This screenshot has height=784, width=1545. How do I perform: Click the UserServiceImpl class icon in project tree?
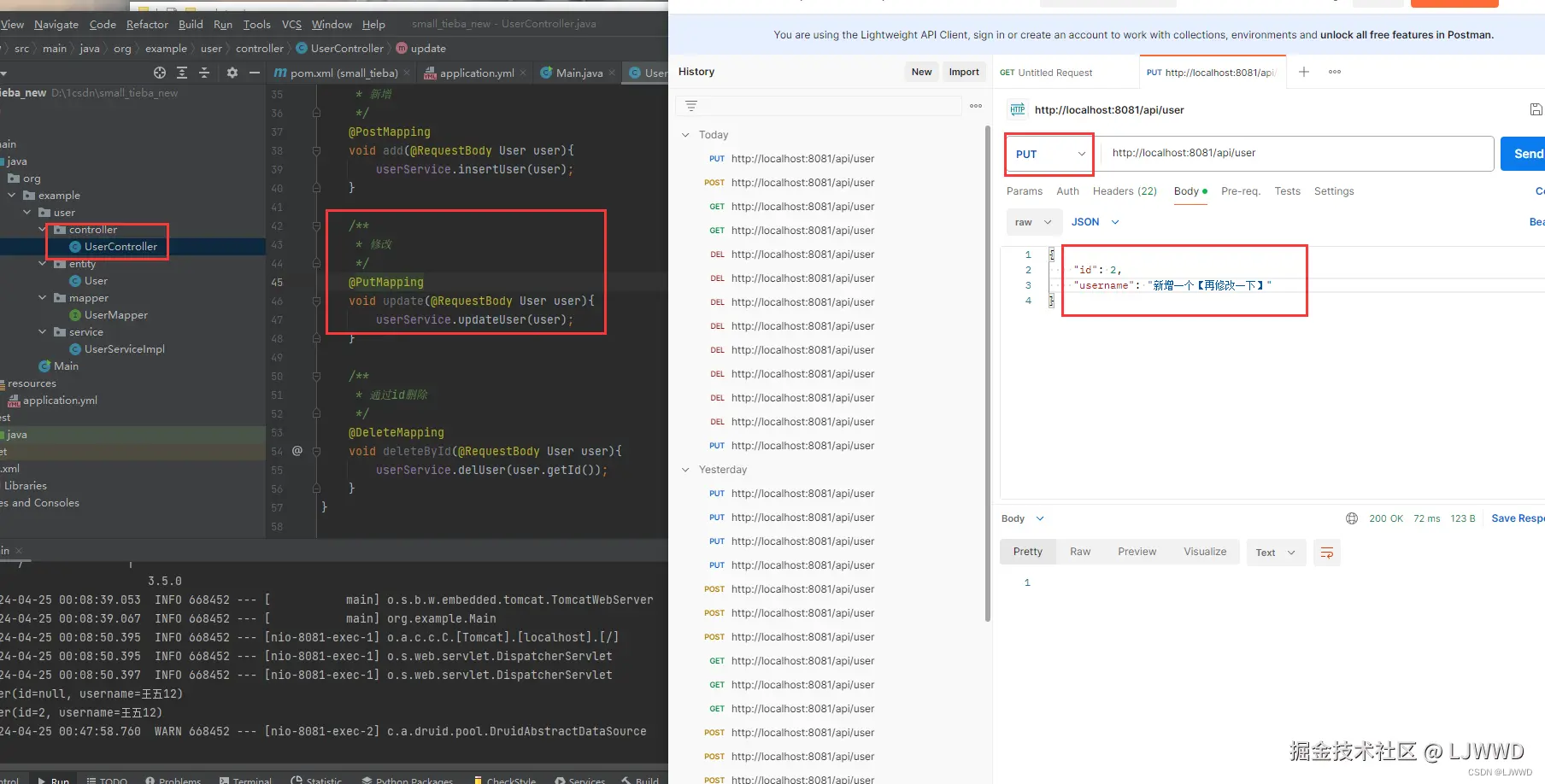tap(75, 349)
